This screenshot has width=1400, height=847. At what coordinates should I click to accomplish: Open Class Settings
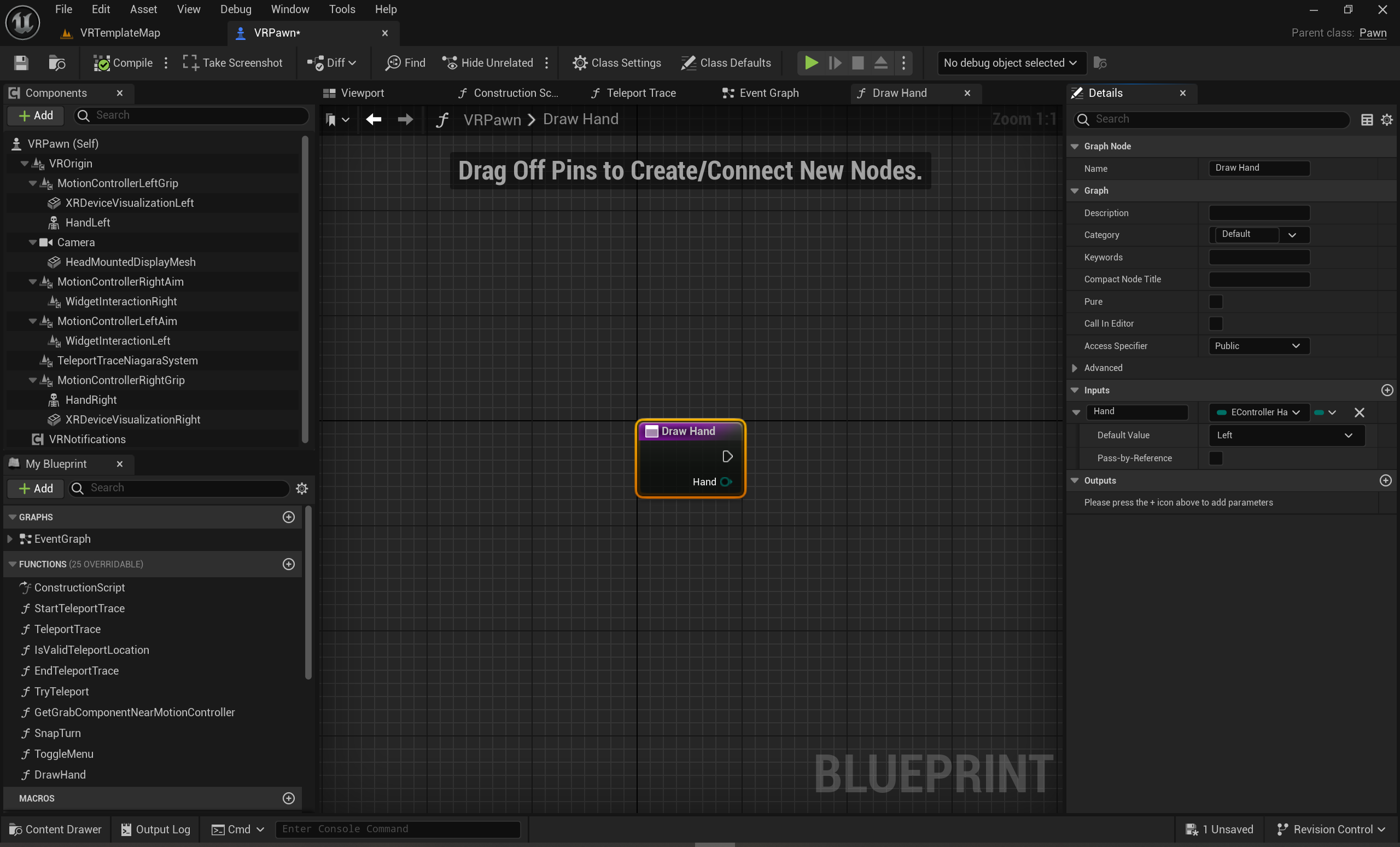click(616, 62)
